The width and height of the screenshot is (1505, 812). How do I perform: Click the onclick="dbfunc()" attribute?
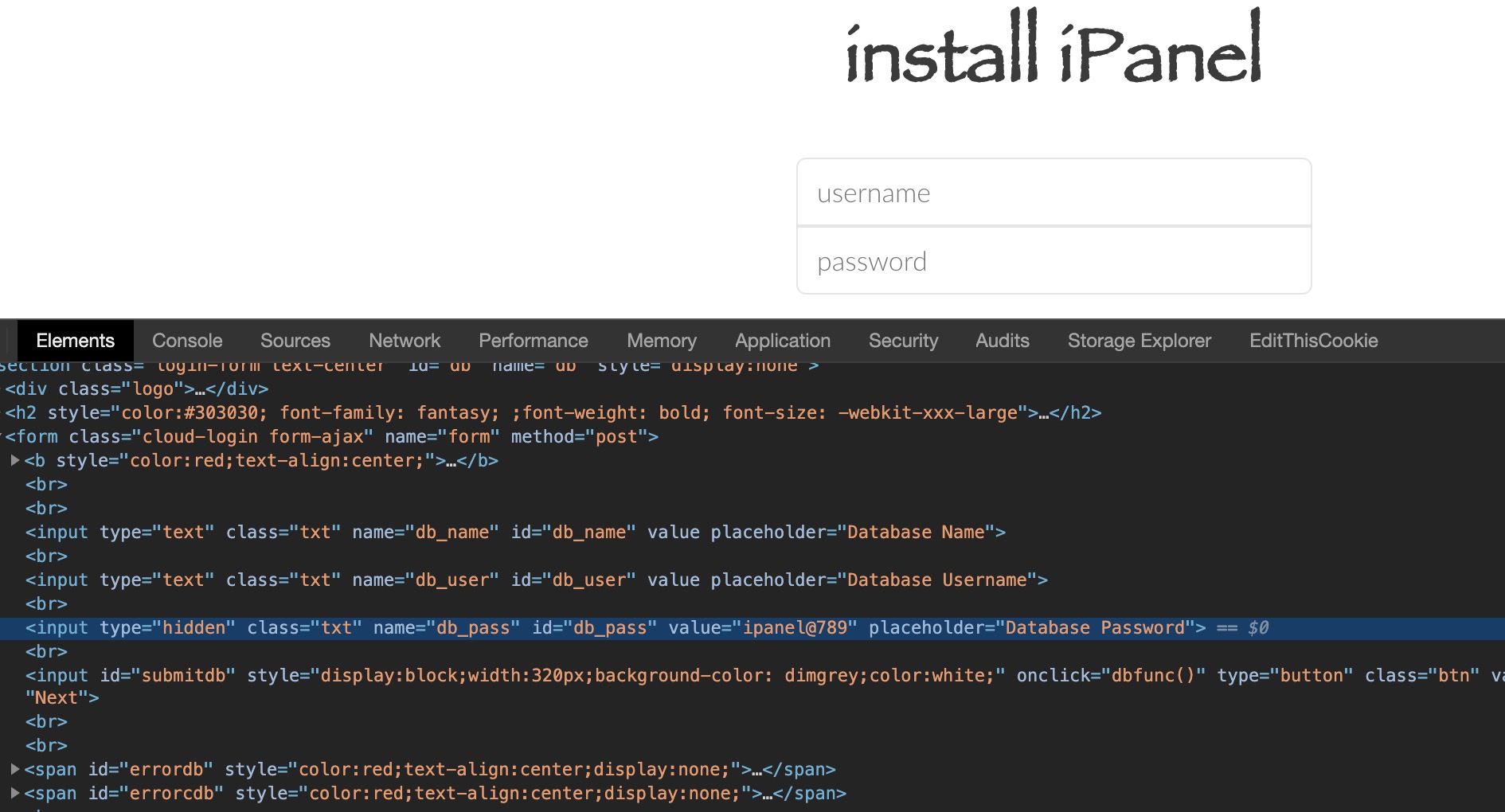1111,675
